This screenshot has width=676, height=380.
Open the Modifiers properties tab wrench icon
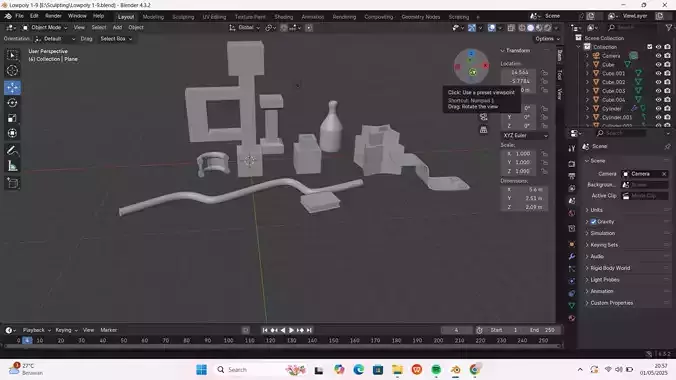572,257
